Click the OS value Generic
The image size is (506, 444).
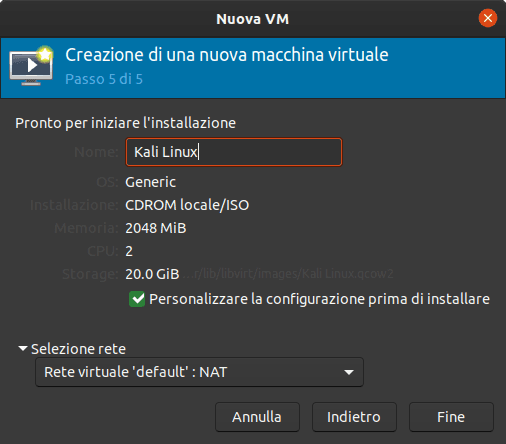click(x=150, y=182)
